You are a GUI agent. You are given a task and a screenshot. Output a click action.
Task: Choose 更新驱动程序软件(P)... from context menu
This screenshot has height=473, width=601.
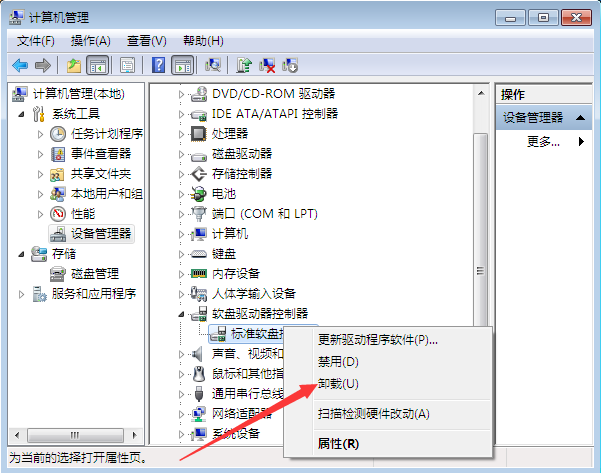[x=388, y=340]
